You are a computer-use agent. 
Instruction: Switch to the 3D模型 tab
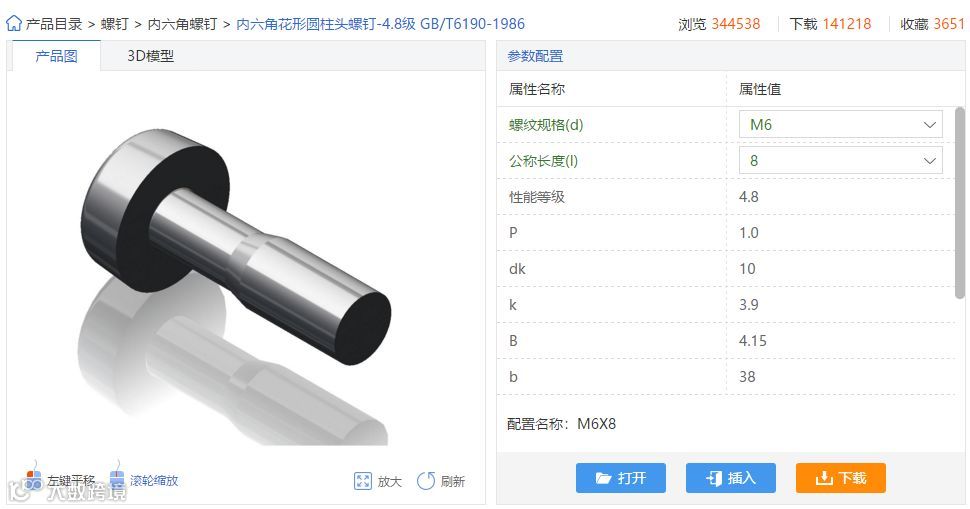coord(150,56)
